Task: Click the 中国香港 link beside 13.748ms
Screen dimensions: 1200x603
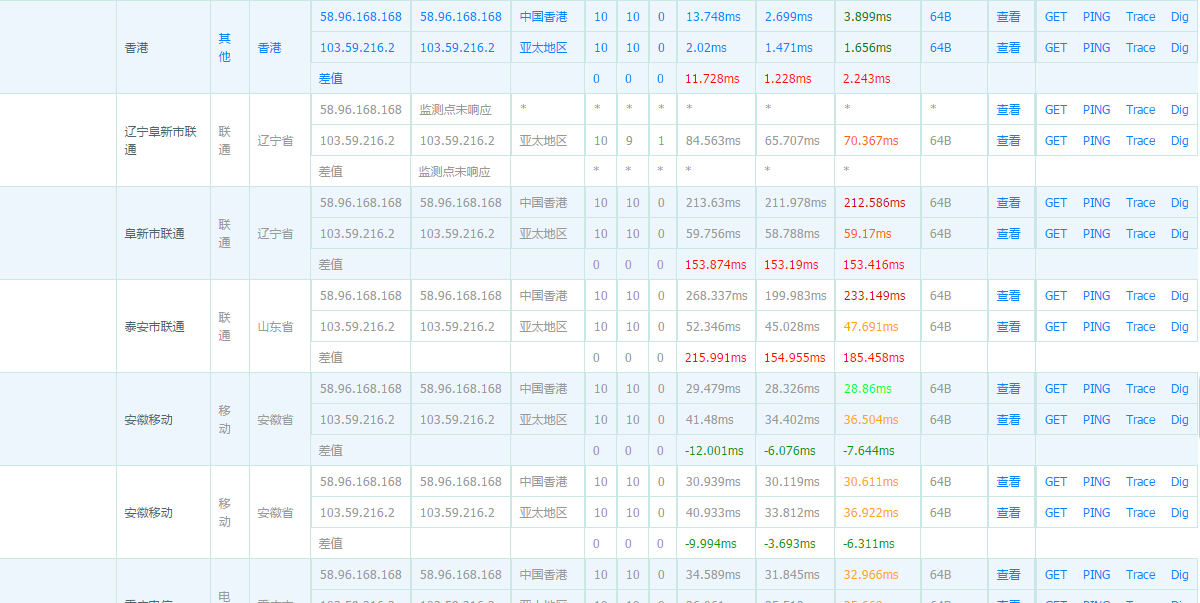Action: [x=543, y=17]
